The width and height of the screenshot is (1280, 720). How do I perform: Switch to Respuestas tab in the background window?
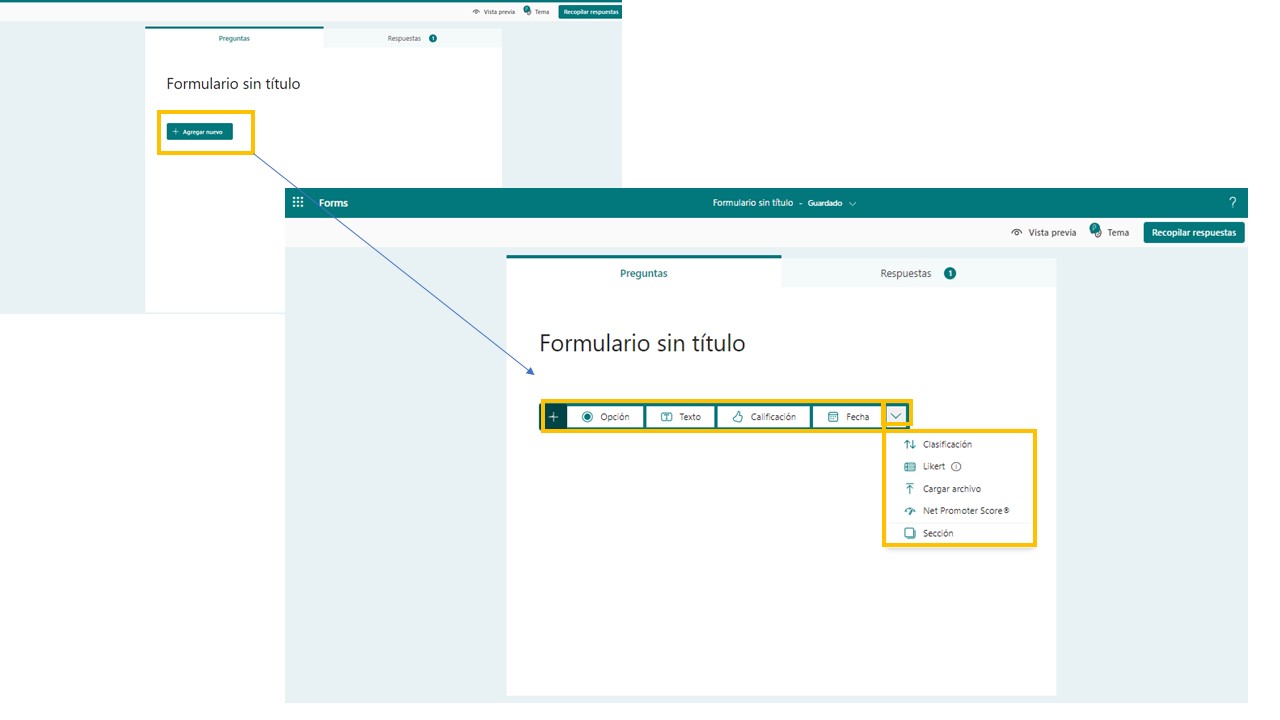coord(412,38)
